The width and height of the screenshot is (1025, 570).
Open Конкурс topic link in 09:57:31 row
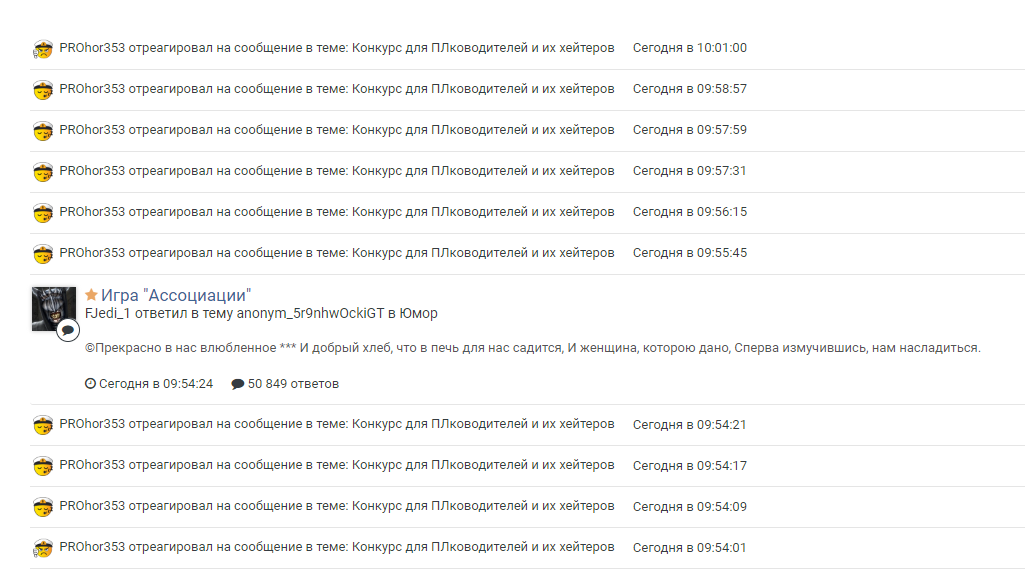(x=483, y=171)
